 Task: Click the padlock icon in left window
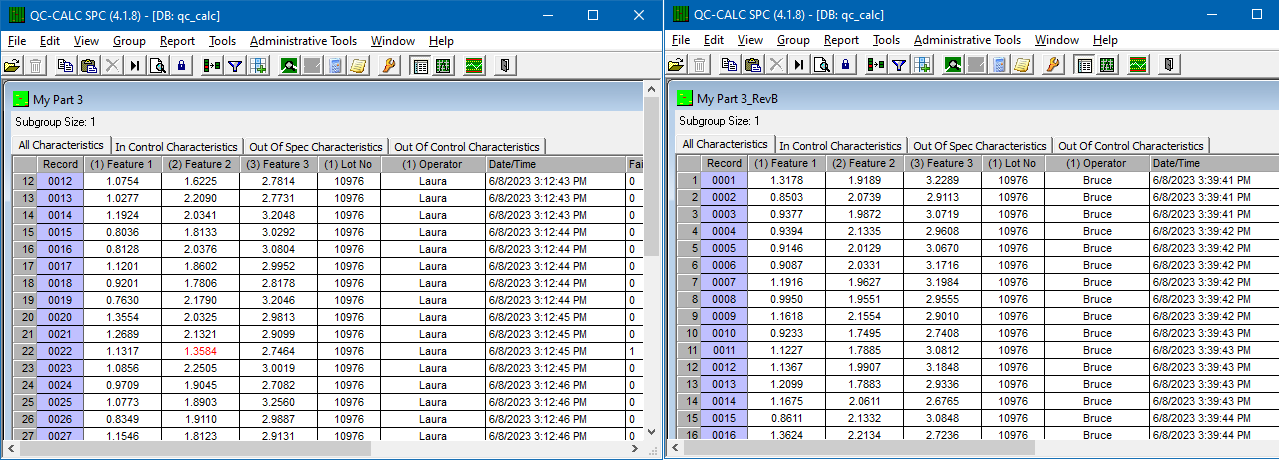tap(181, 65)
